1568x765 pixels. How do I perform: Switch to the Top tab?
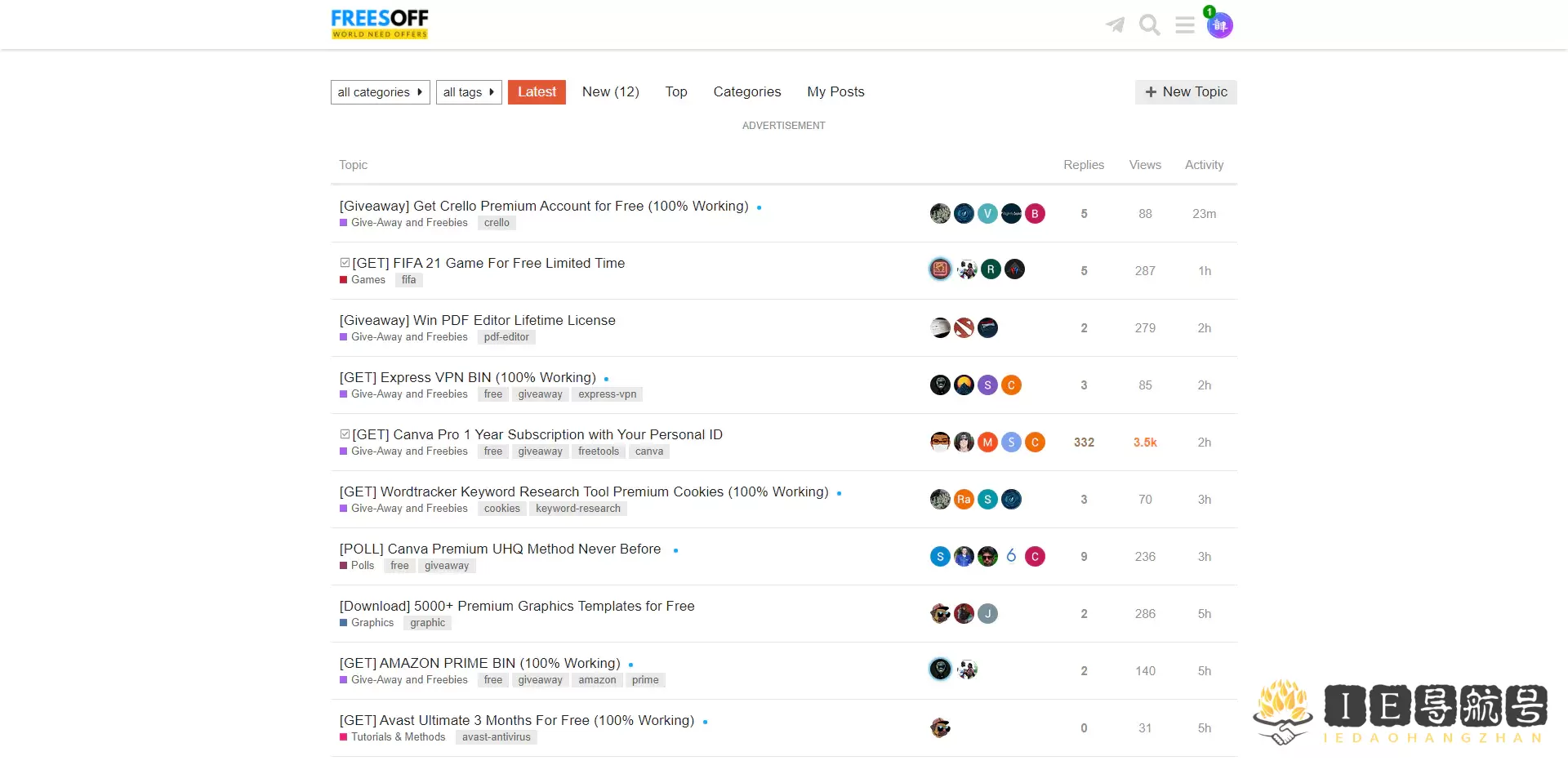pos(676,92)
